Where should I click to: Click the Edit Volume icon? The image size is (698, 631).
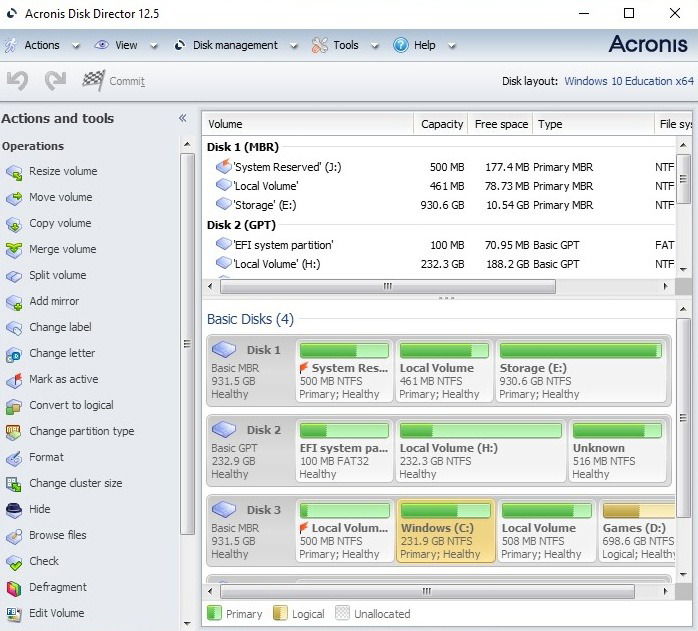14,614
